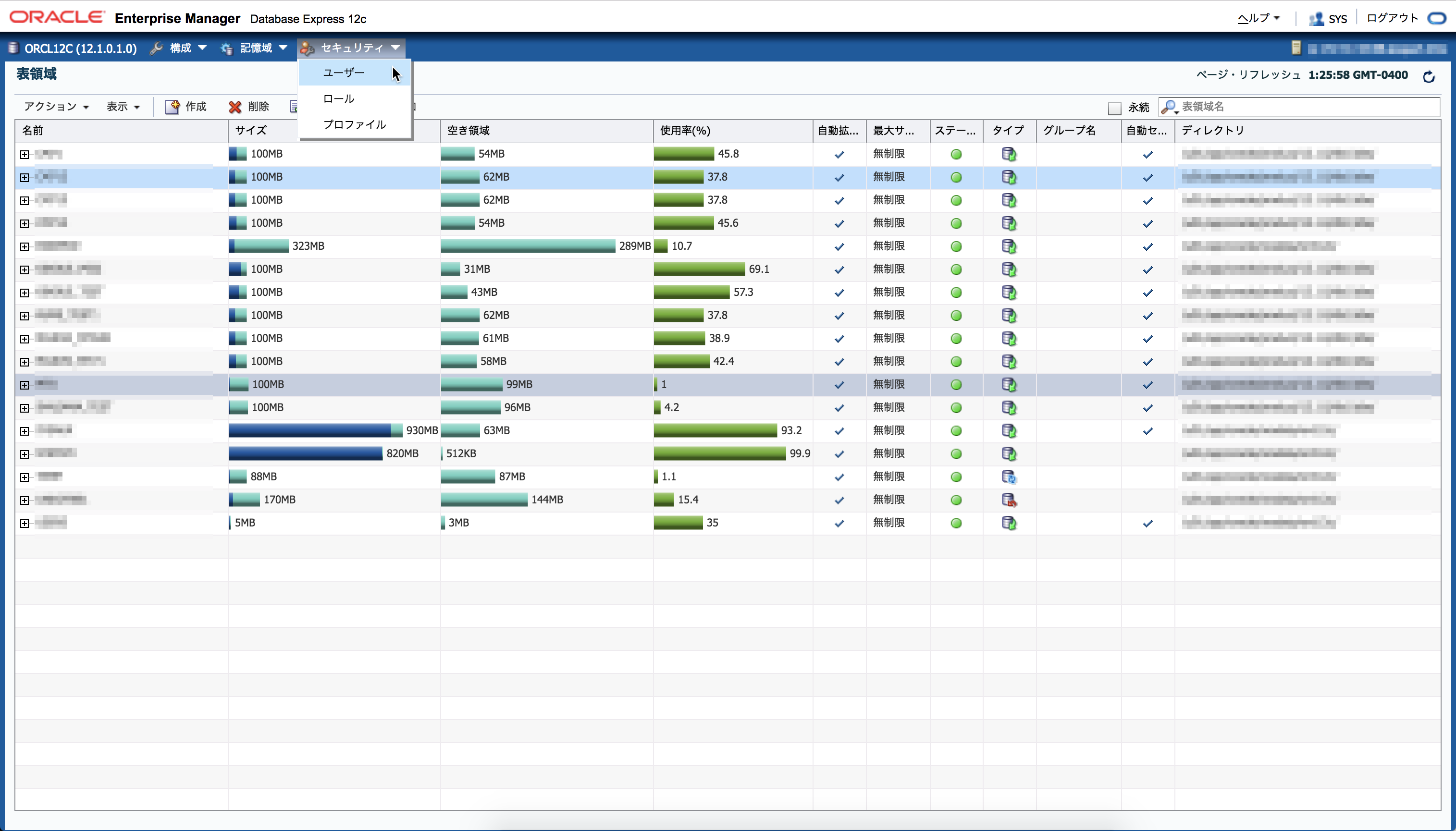This screenshot has width=1456, height=831.
Task: Click the temporary tablespace type icon in 88MB row
Action: pyautogui.click(x=1009, y=477)
